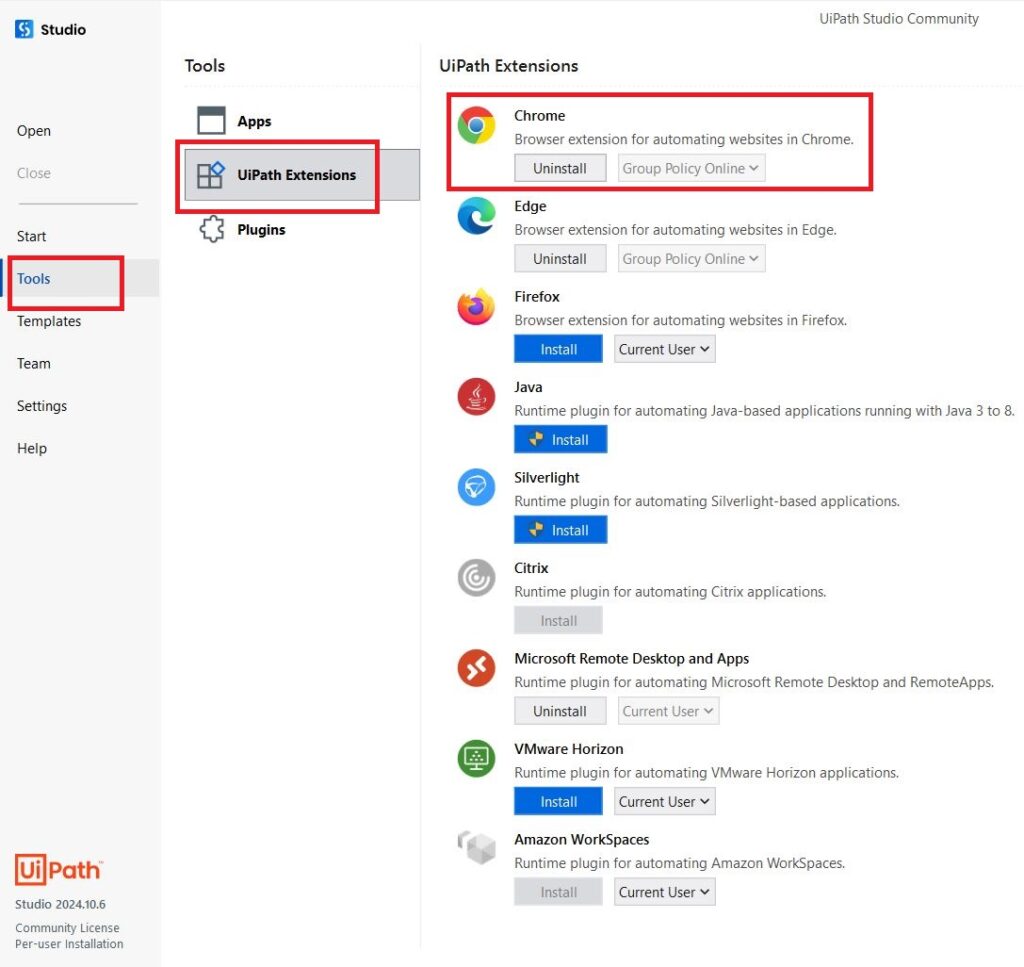This screenshot has height=967, width=1024.
Task: Expand the VMware Horizon Current User dropdown
Action: pos(664,801)
